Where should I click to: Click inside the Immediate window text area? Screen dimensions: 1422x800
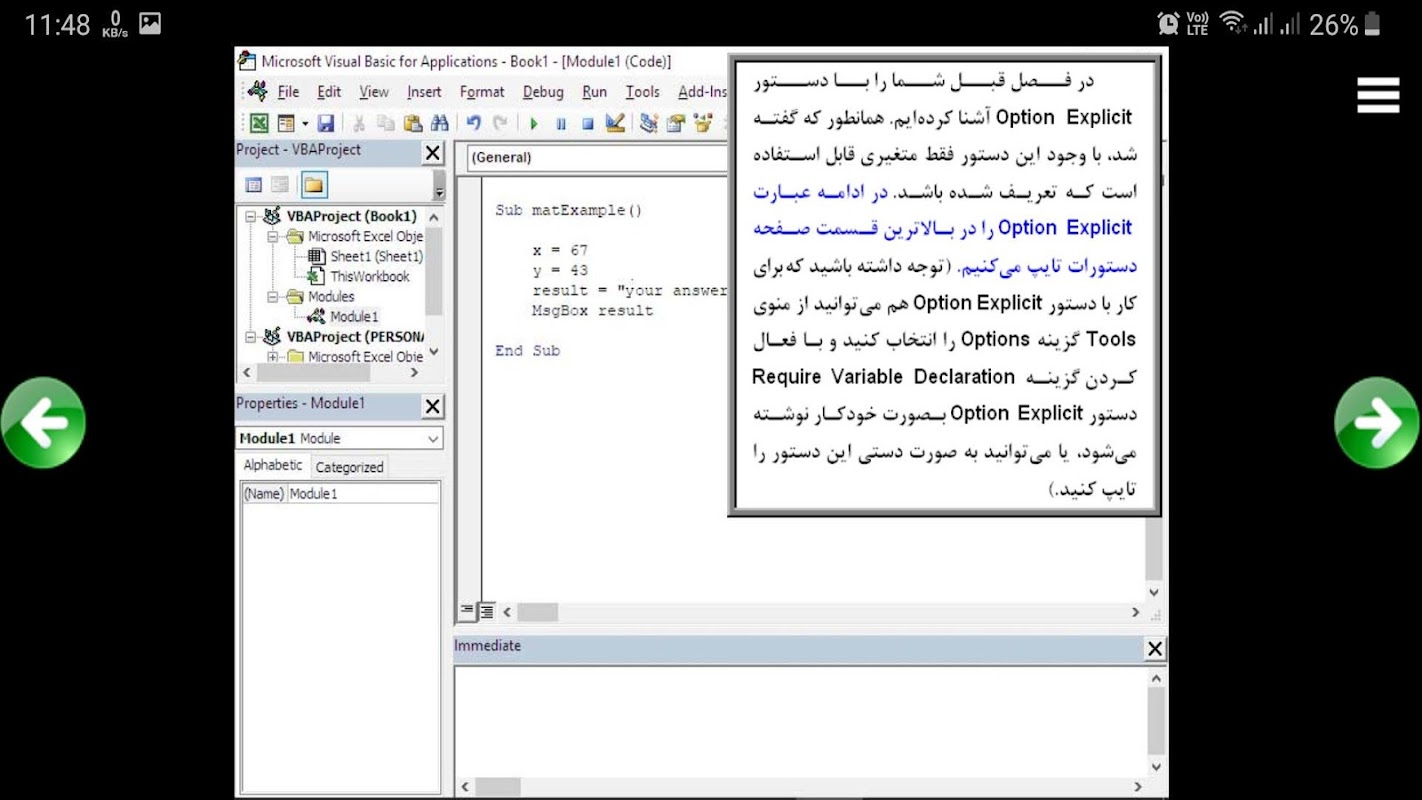[x=800, y=721]
